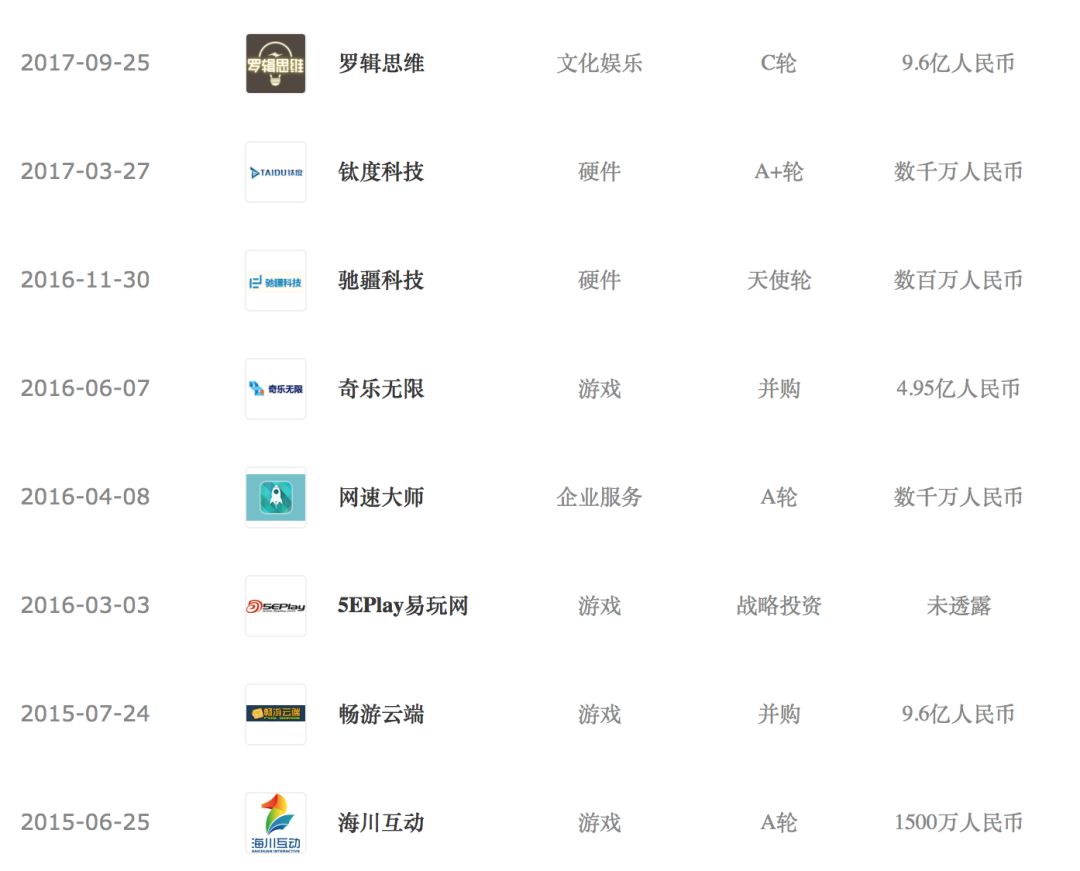The image size is (1080, 871).
Task: Click the 奇乐无限 logo icon
Action: pyautogui.click(x=276, y=389)
